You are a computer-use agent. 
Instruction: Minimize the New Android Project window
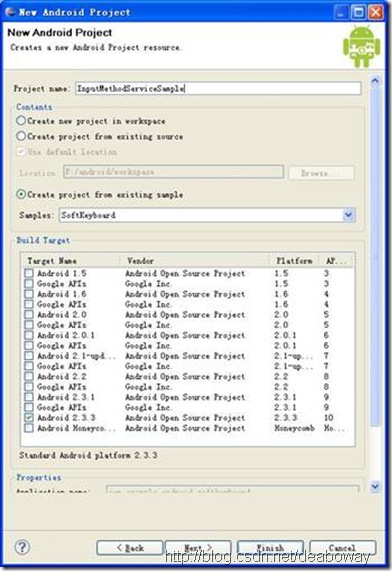pyautogui.click(x=341, y=12)
